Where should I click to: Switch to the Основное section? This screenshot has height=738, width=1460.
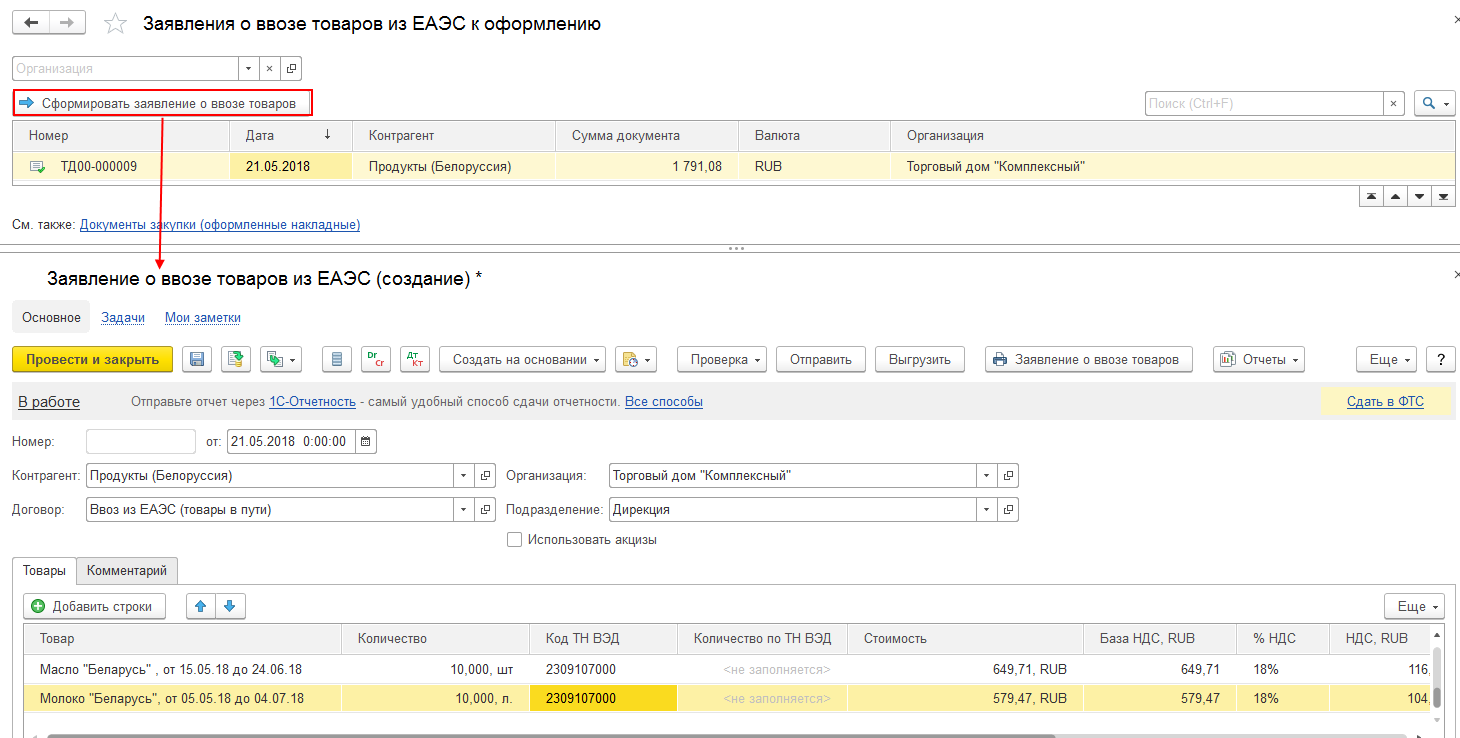click(51, 318)
